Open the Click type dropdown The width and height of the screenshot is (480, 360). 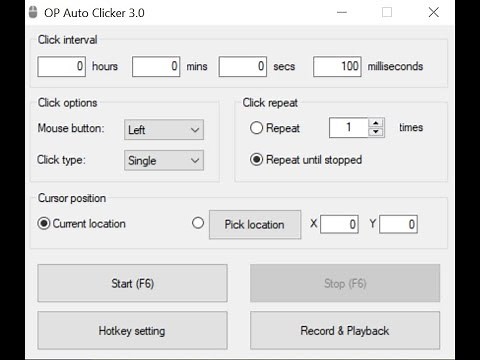(164, 160)
